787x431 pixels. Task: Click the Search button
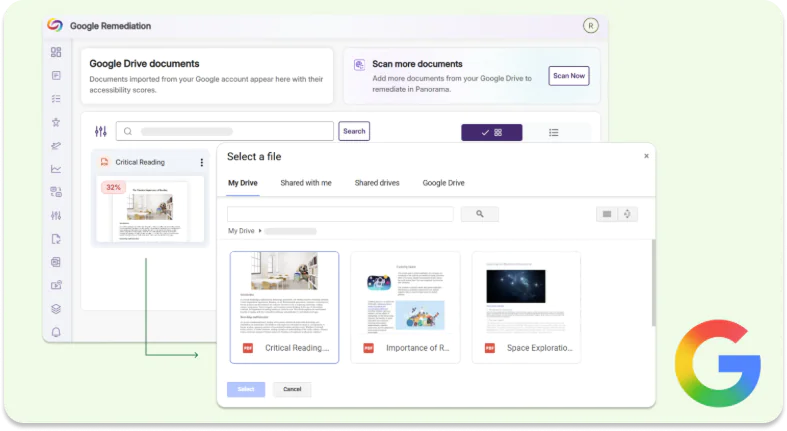(354, 131)
